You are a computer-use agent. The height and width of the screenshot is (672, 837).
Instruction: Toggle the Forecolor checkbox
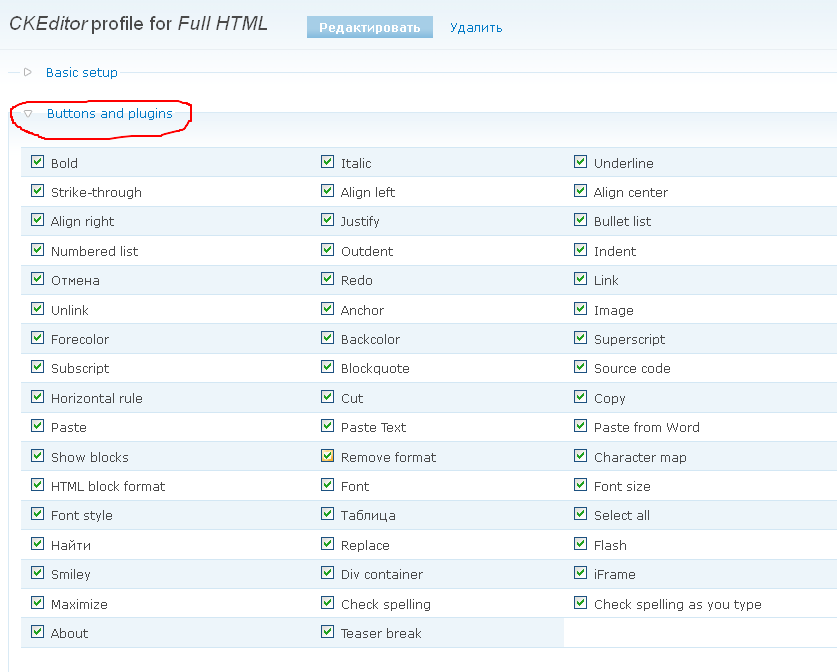[x=37, y=337]
